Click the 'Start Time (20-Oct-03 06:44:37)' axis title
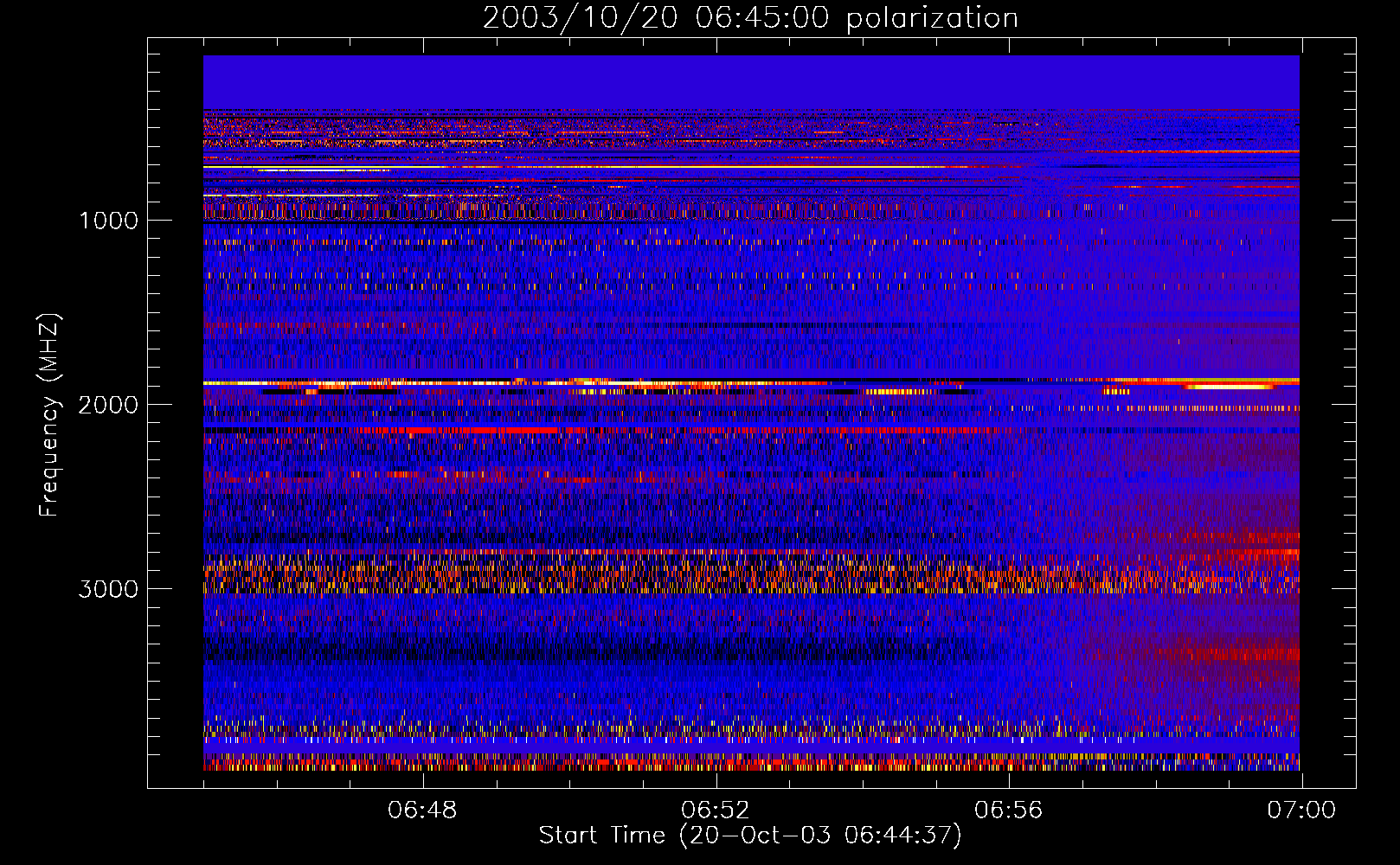1400x865 pixels. (x=750, y=836)
